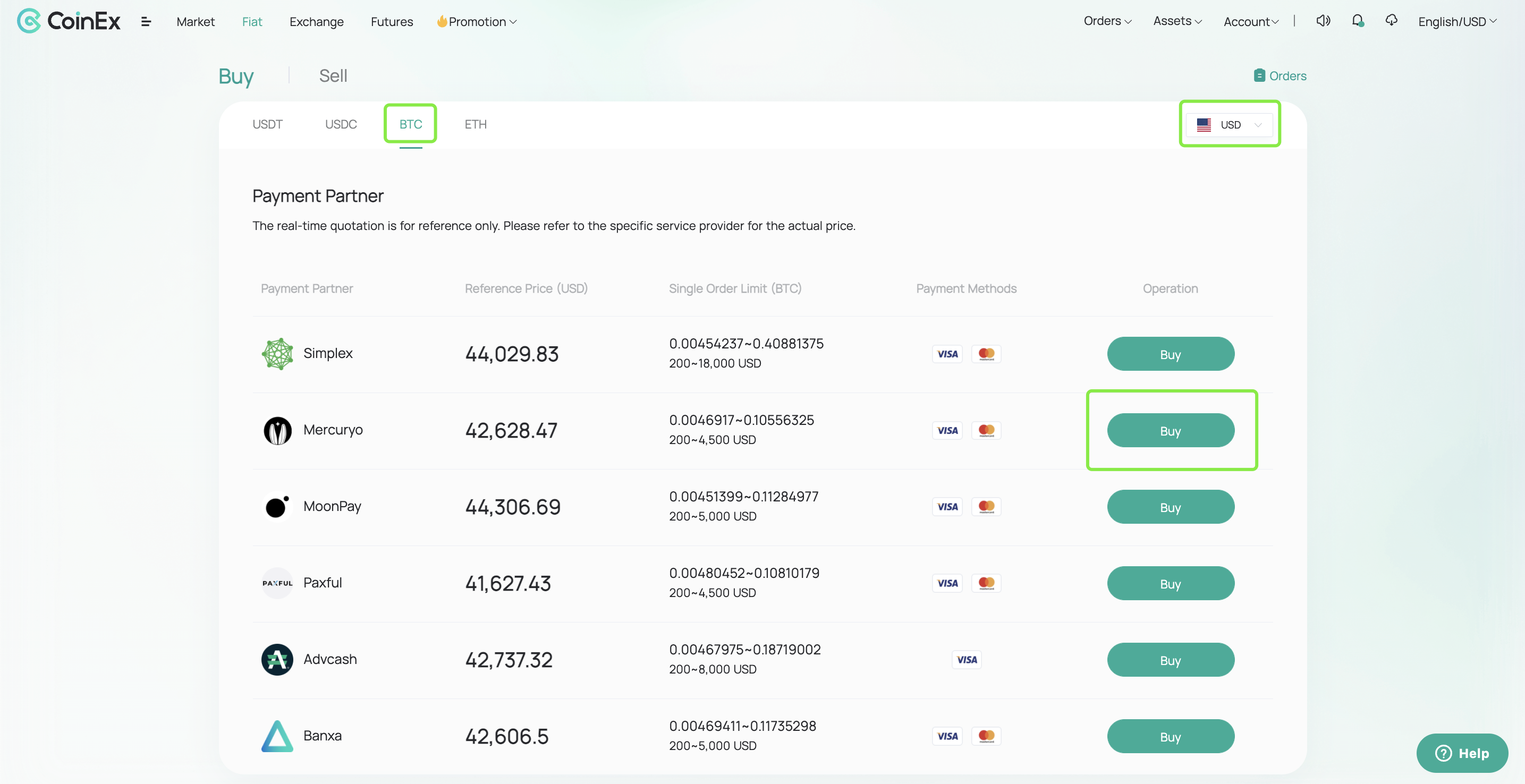Open the green Orders link below the top bar
The width and height of the screenshot is (1525, 784).
1280,76
